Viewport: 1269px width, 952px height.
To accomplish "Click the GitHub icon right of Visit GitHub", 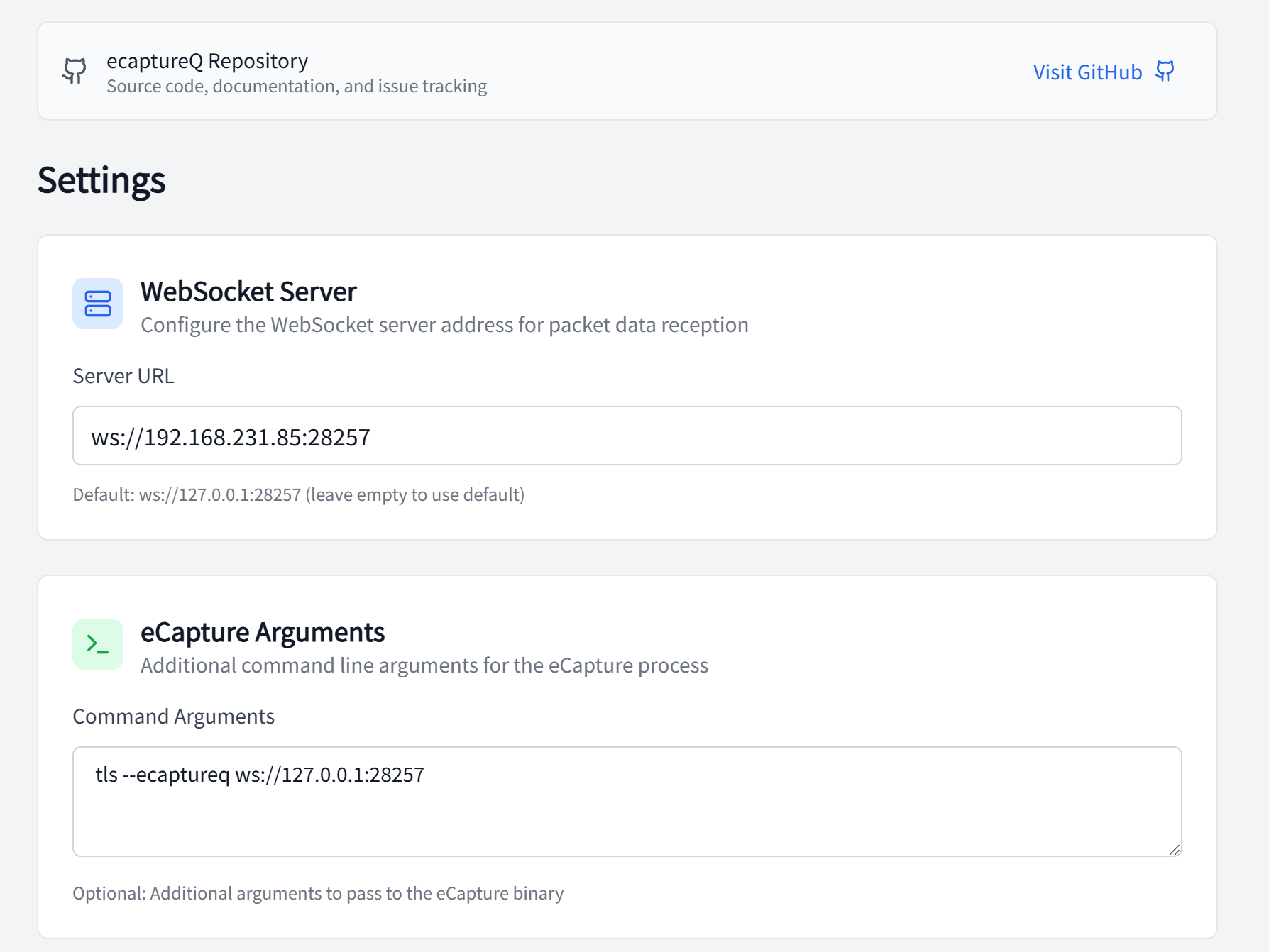I will click(1165, 72).
